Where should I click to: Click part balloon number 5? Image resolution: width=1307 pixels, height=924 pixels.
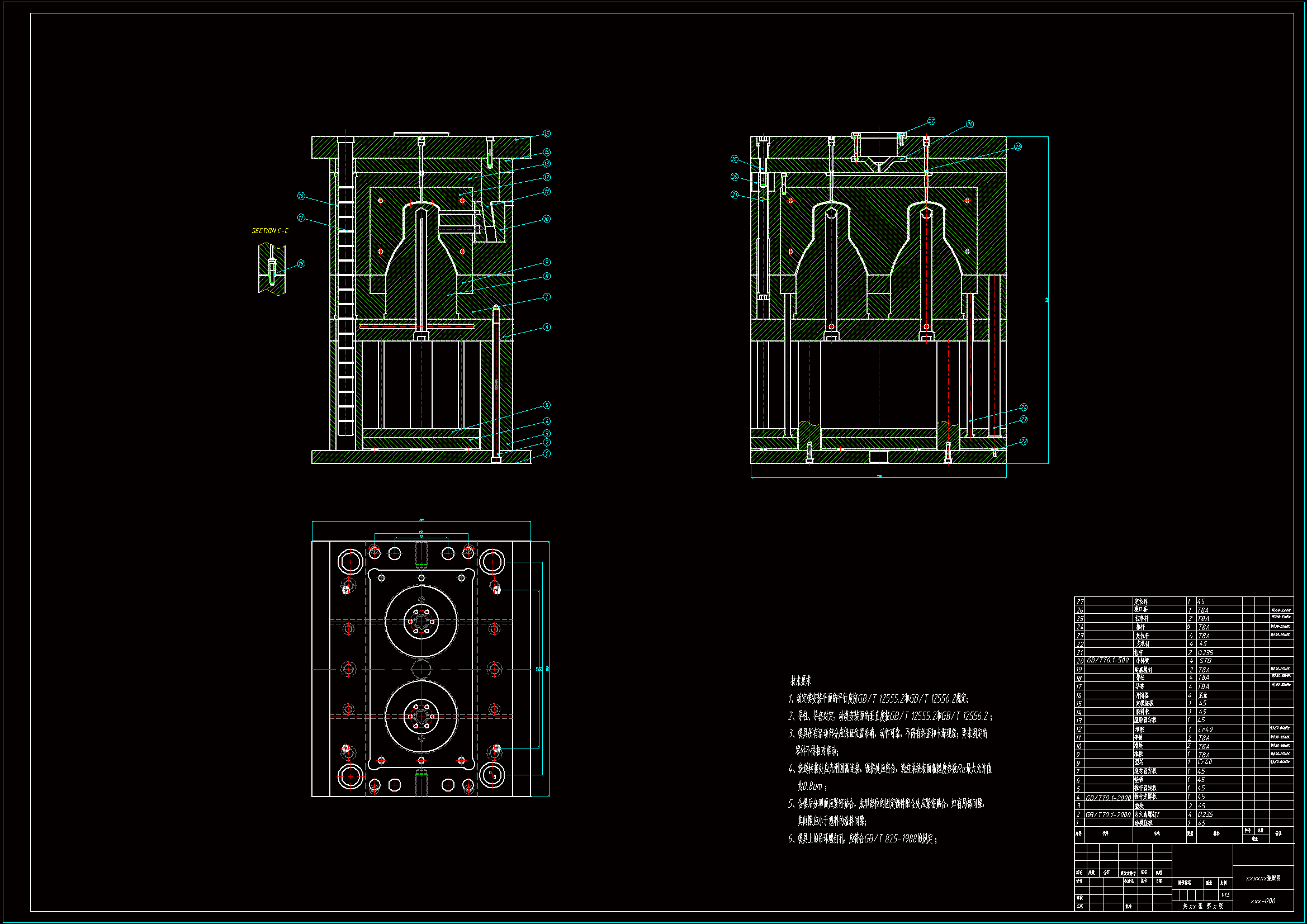coord(547,405)
